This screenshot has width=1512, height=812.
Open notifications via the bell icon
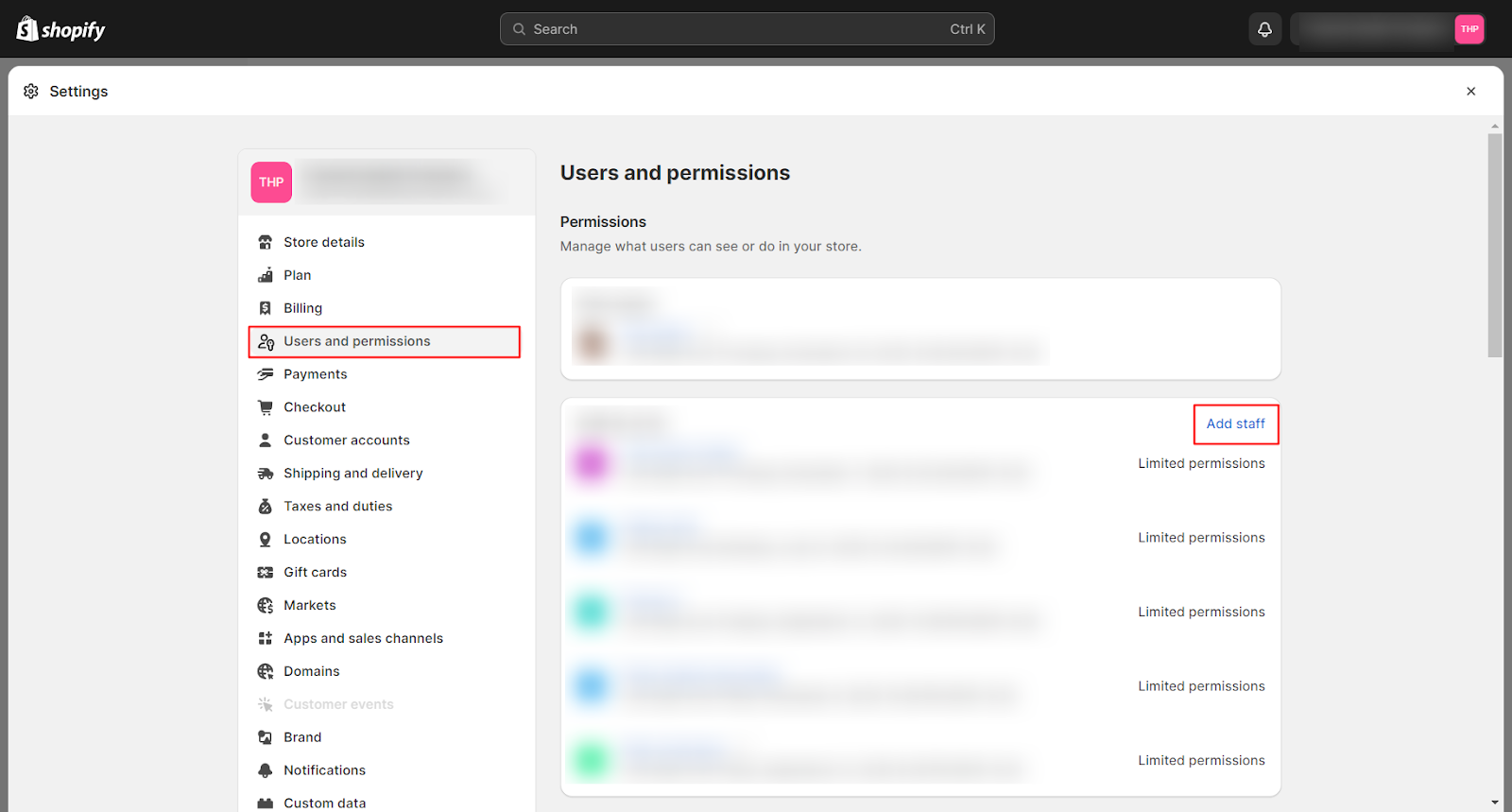[1264, 29]
